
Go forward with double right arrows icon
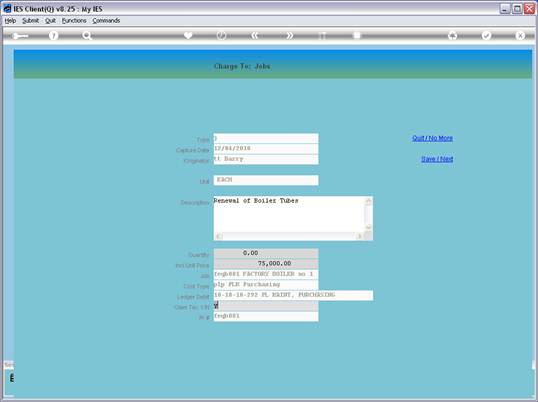(x=290, y=35)
